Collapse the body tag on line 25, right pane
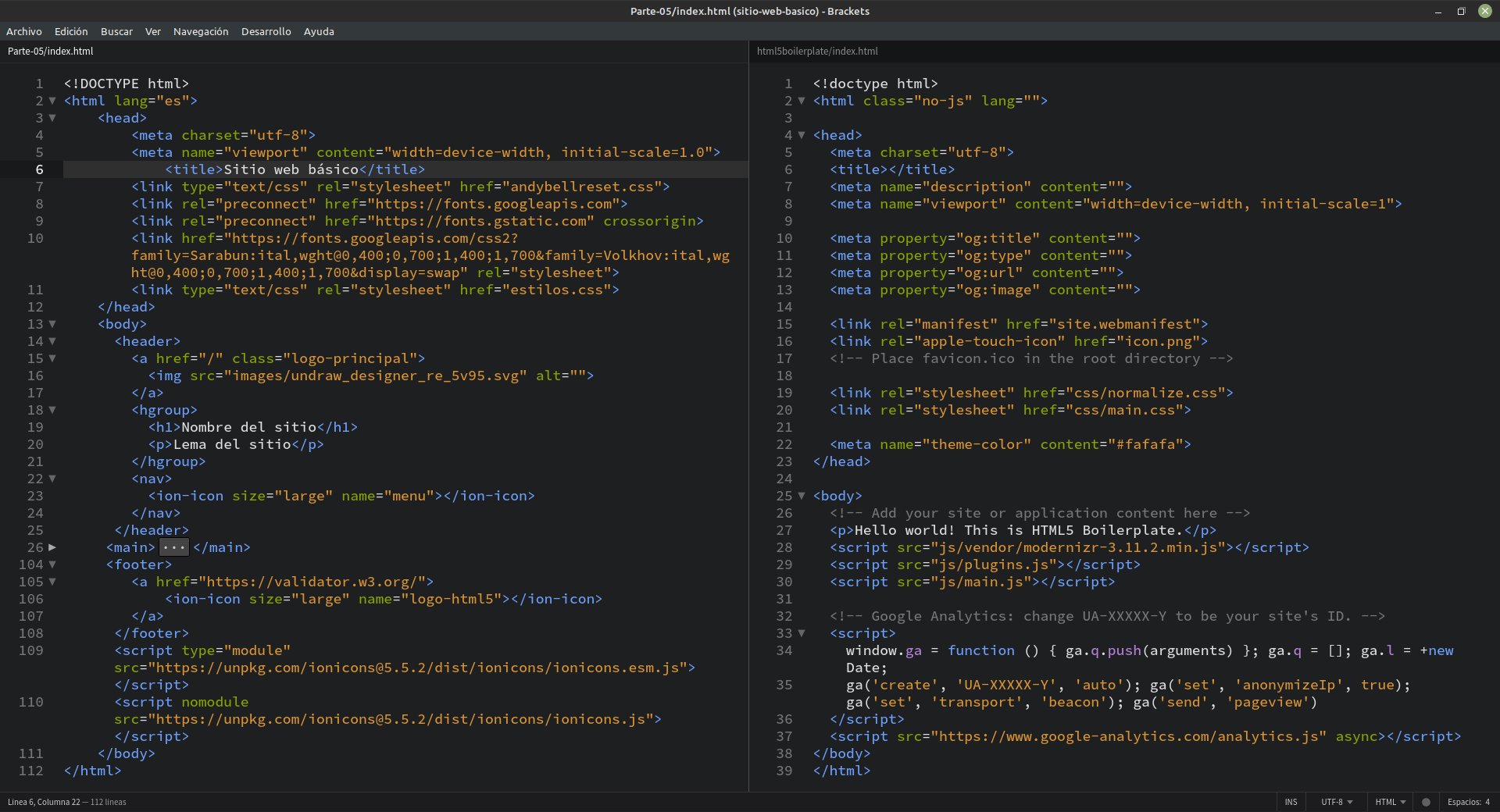1500x812 pixels. (x=802, y=496)
